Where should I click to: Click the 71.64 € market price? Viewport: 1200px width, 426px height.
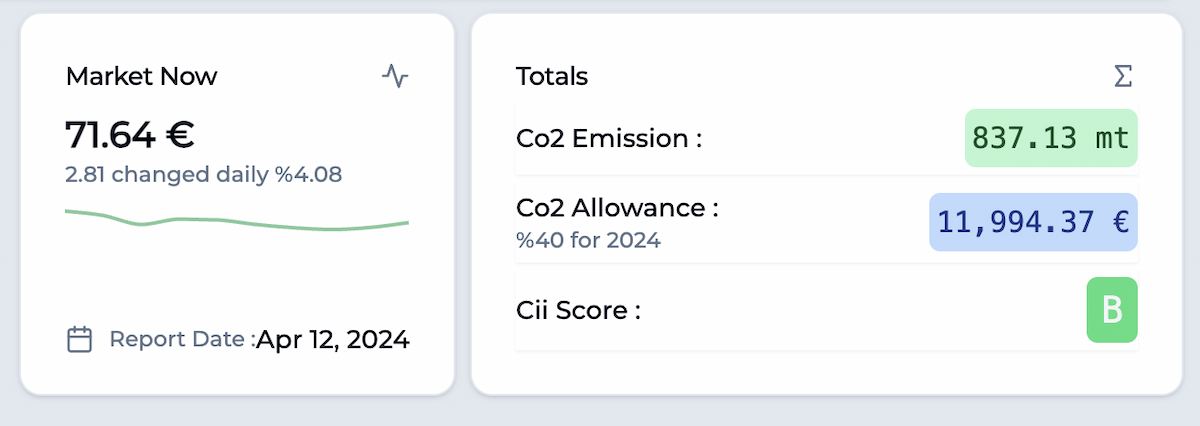click(130, 134)
